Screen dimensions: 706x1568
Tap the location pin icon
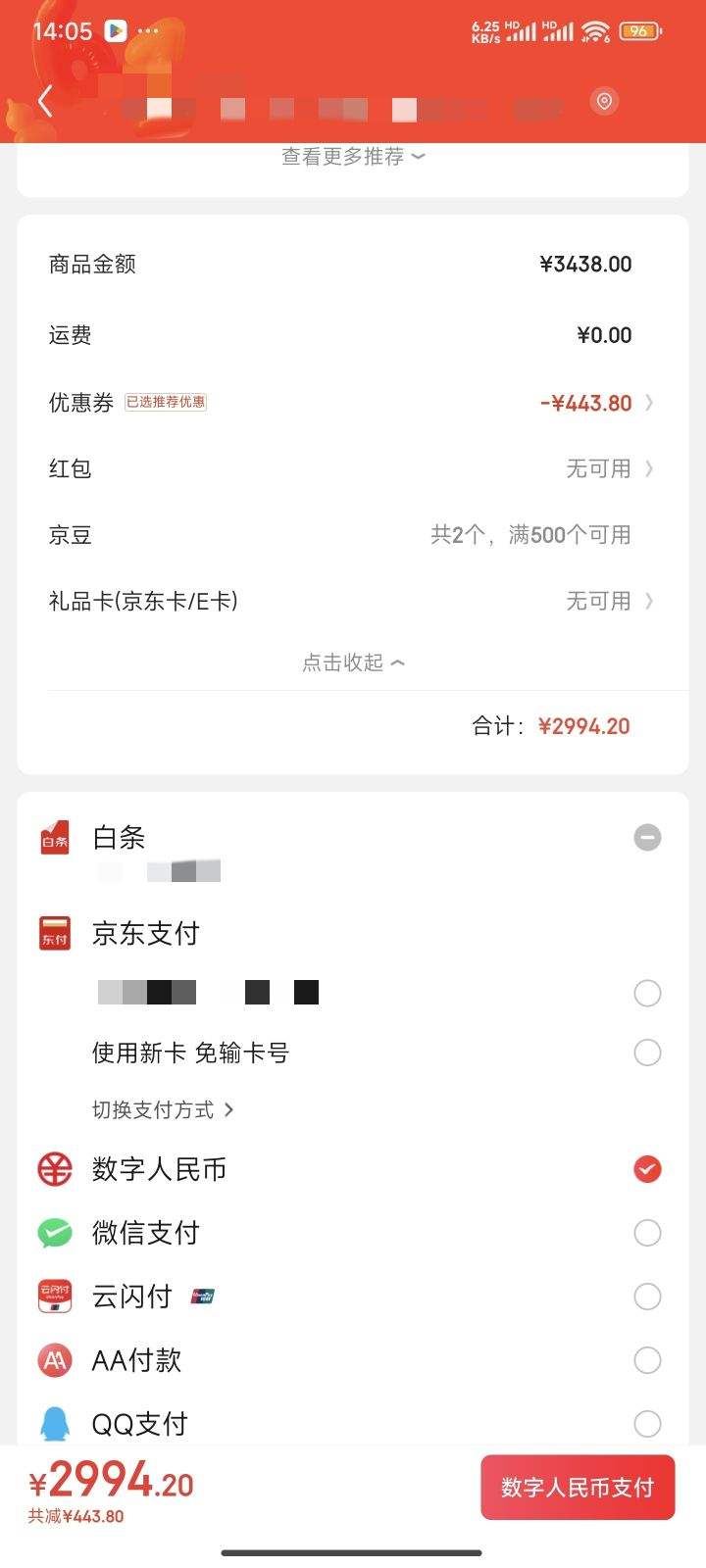tap(605, 101)
